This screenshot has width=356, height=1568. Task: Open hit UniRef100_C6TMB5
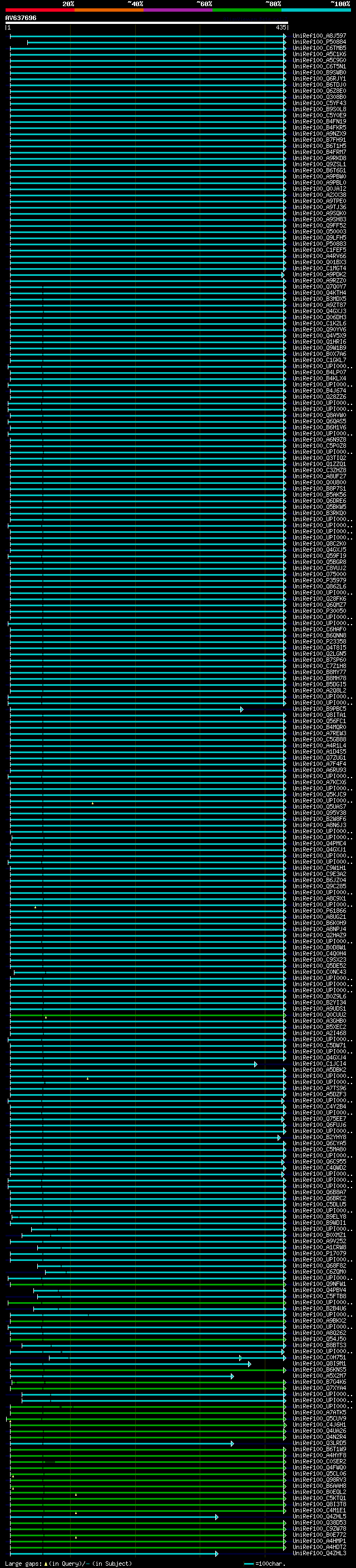pos(319,48)
